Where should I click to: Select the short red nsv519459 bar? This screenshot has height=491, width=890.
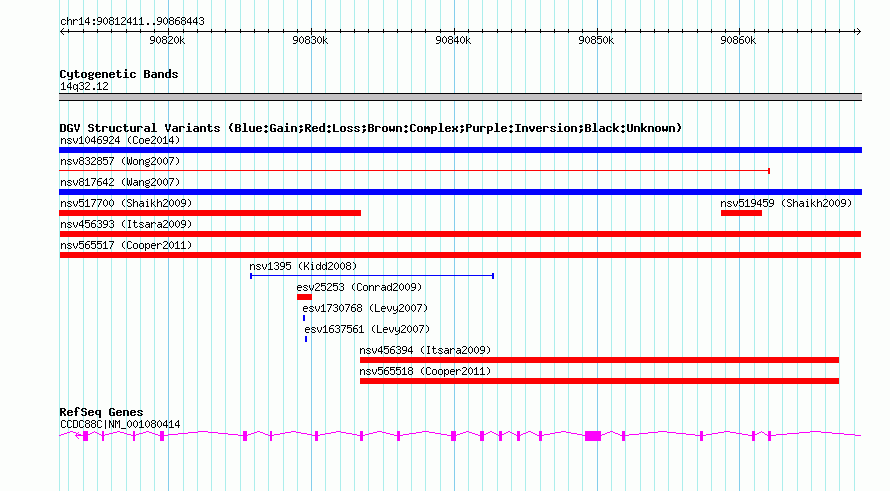click(x=741, y=213)
